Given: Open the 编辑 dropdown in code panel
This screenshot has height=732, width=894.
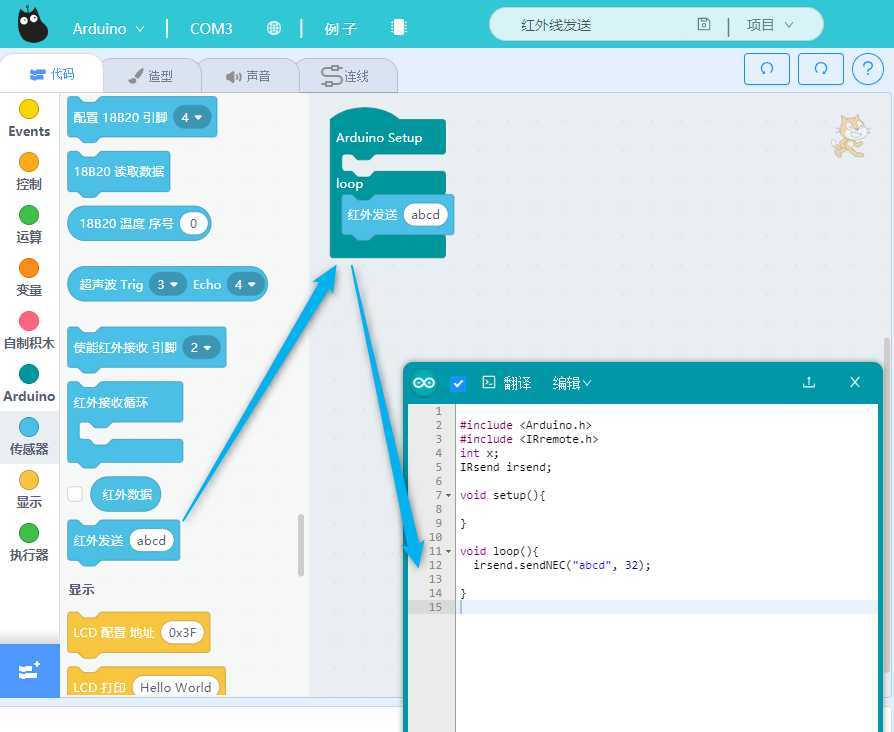Looking at the screenshot, I should [571, 383].
